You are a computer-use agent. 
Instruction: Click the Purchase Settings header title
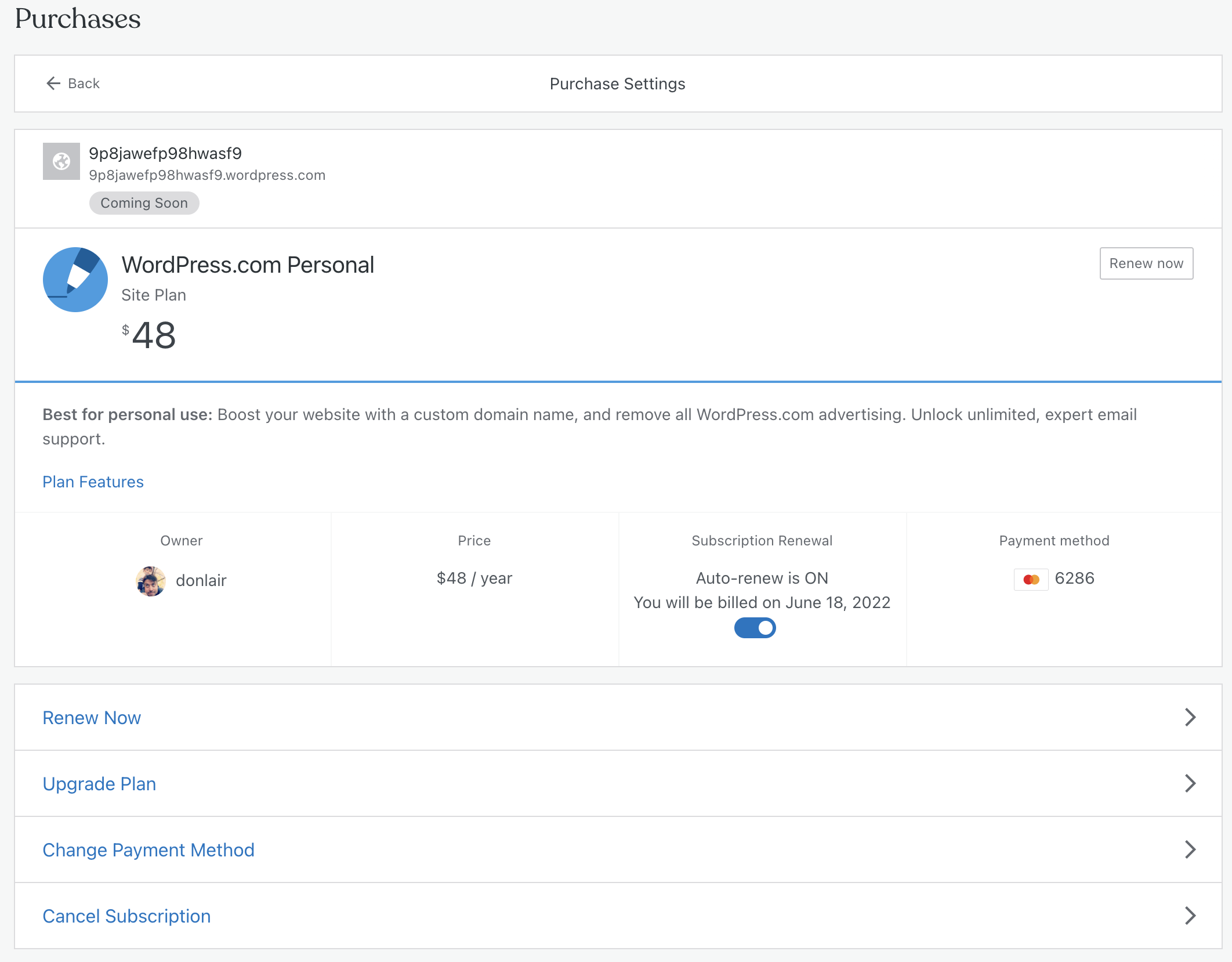[617, 84]
